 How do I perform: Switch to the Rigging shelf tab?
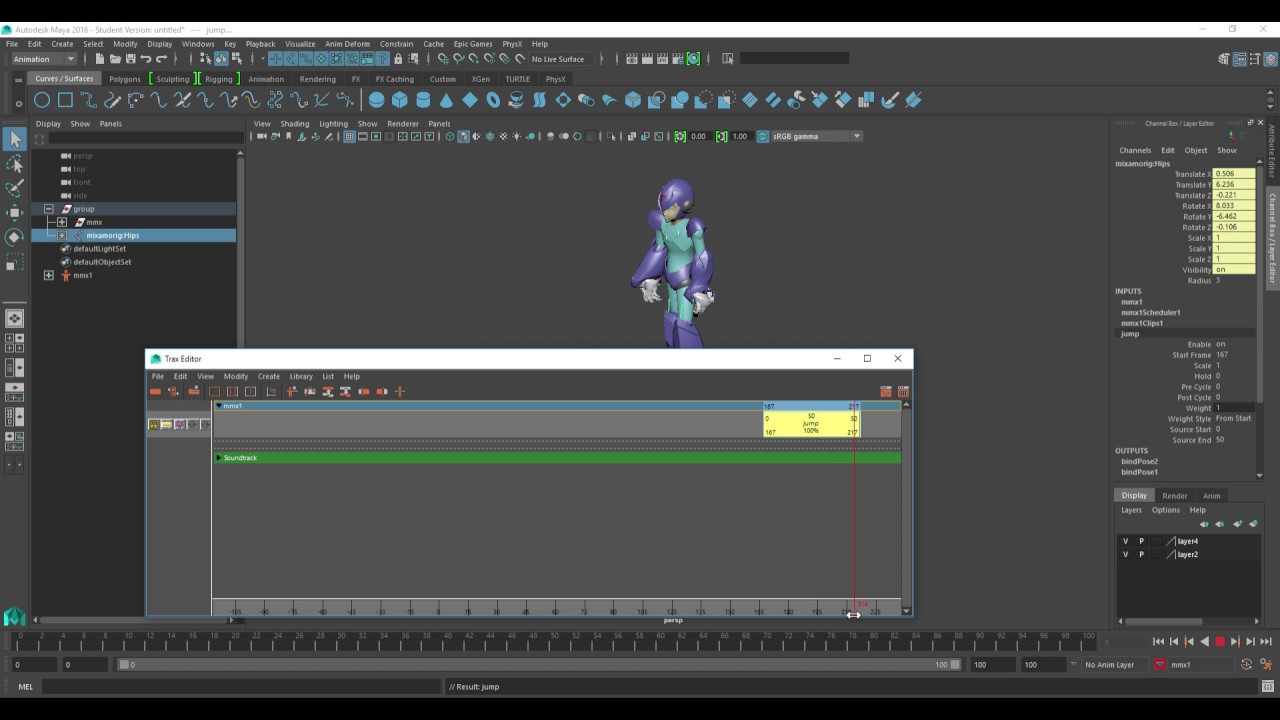click(x=218, y=79)
